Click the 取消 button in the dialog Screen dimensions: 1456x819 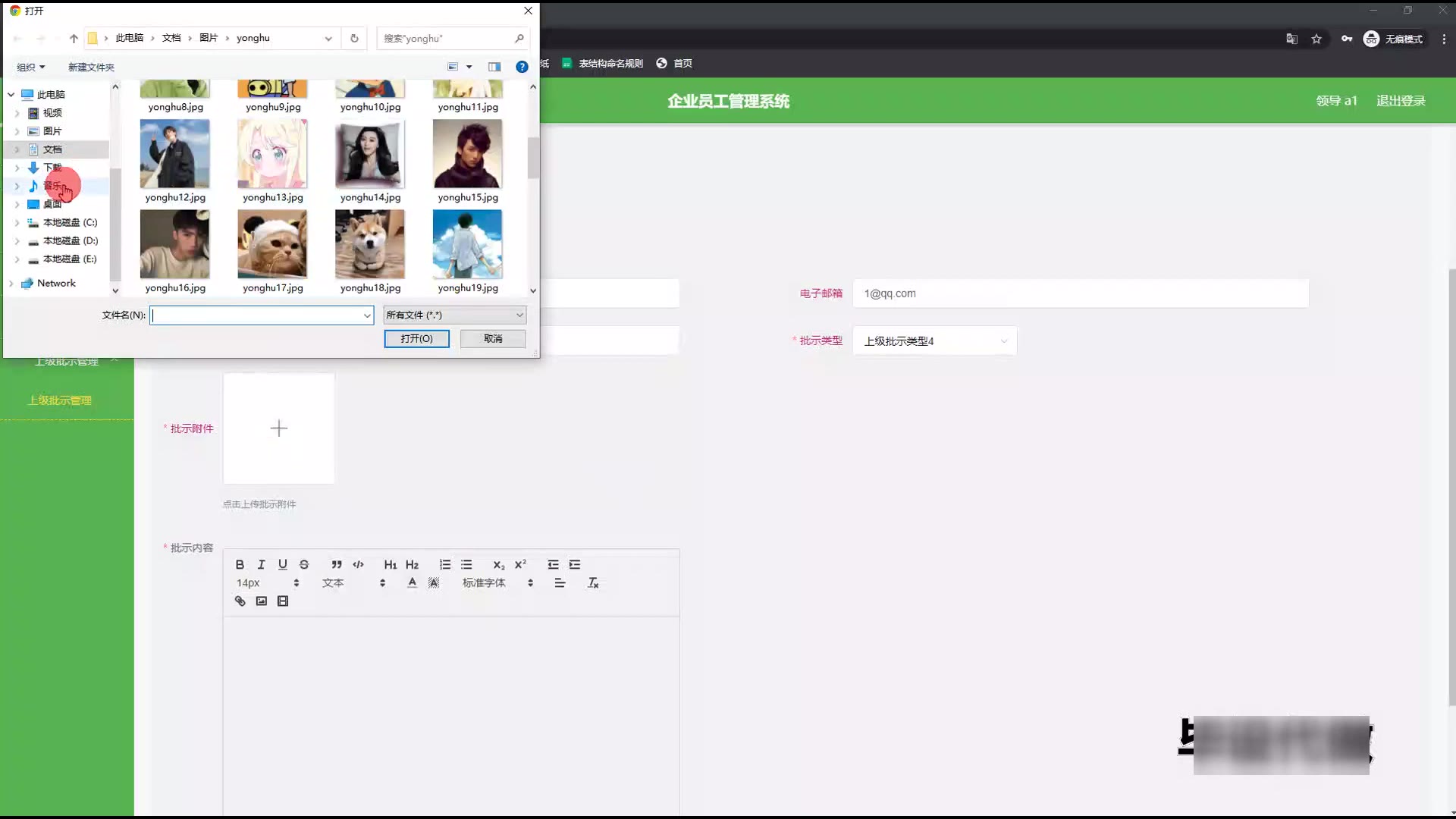493,338
